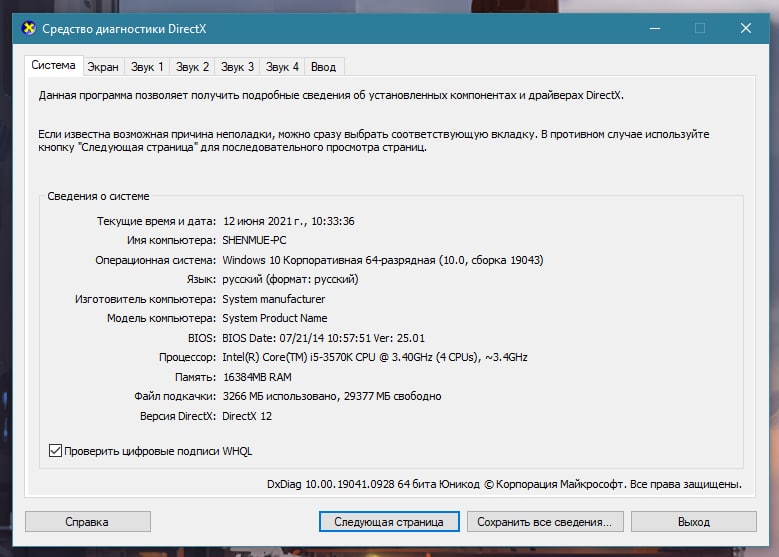This screenshot has height=557, width=779.
Task: Click the System manufacturer value
Action: click(273, 299)
